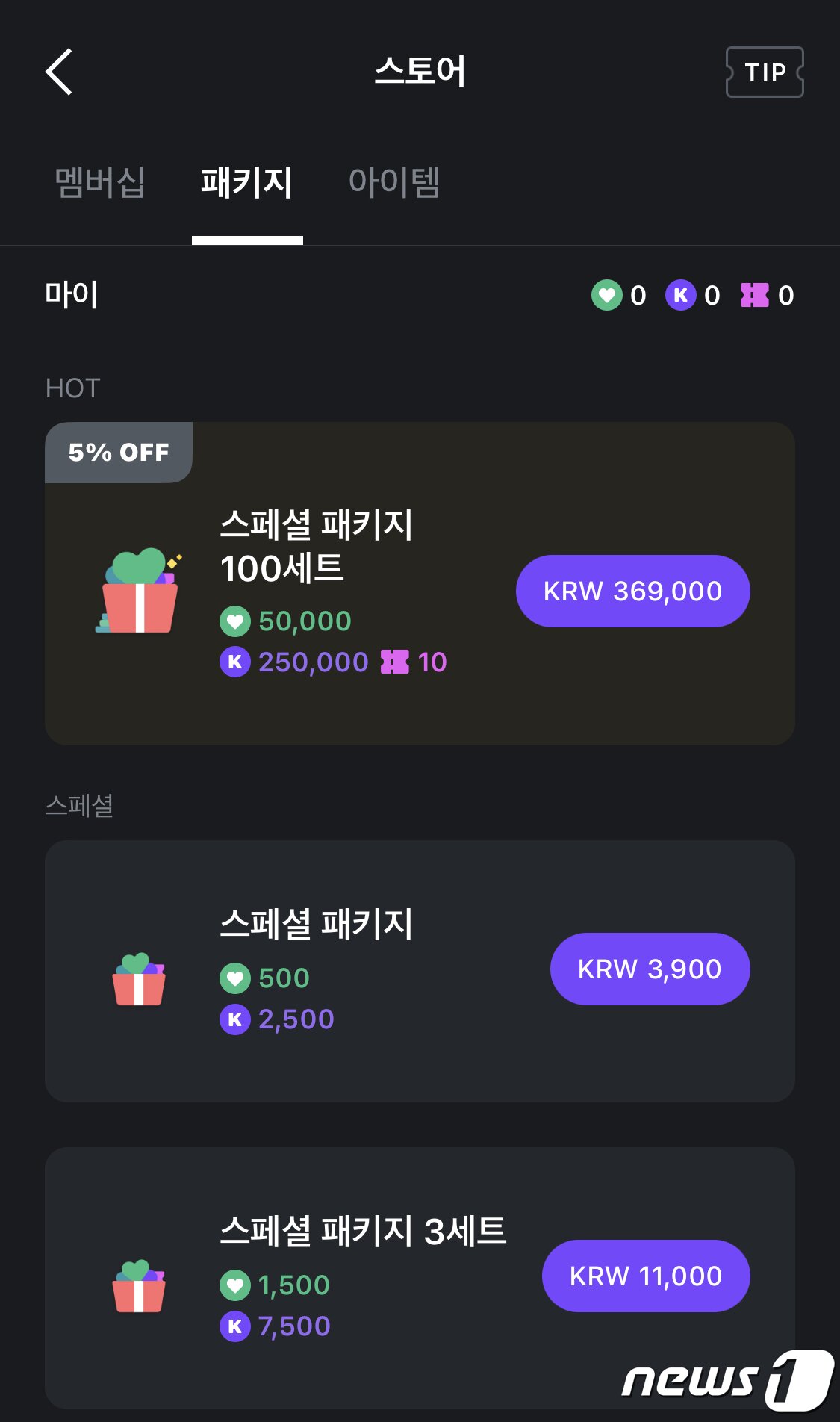Select the 패키지 tab
This screenshot has width=840, height=1422.
tap(247, 182)
